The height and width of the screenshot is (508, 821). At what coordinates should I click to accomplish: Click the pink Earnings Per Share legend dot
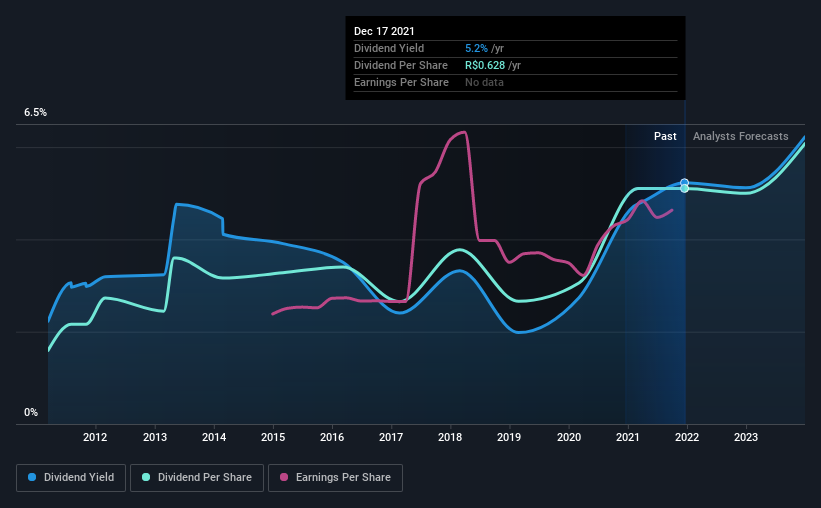click(284, 477)
